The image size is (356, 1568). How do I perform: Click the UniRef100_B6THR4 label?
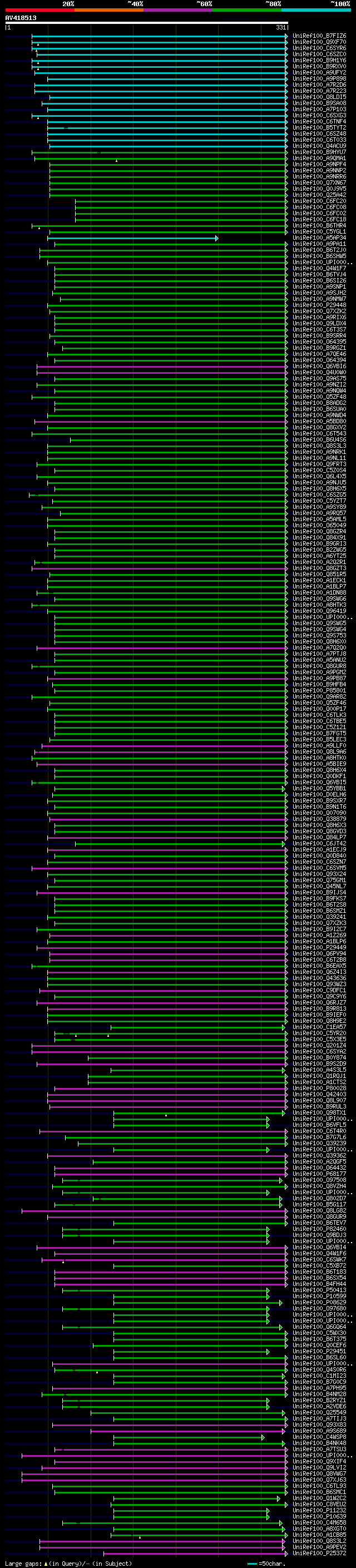[319, 225]
